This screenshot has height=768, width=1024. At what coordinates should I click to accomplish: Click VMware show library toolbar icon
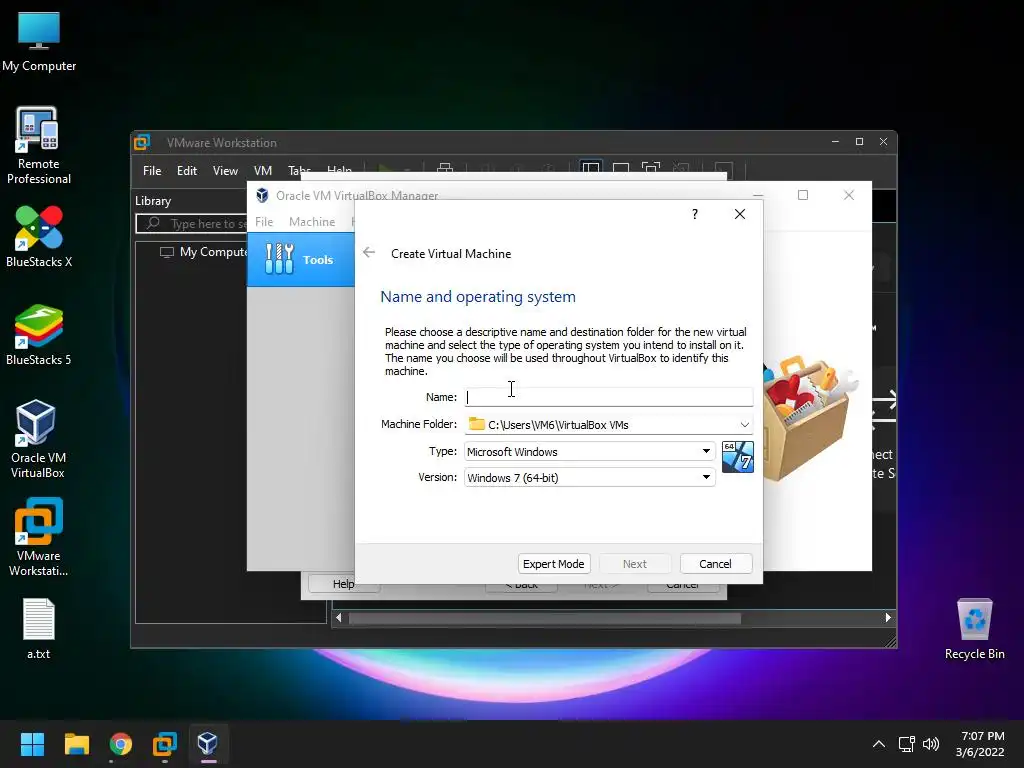click(x=591, y=168)
